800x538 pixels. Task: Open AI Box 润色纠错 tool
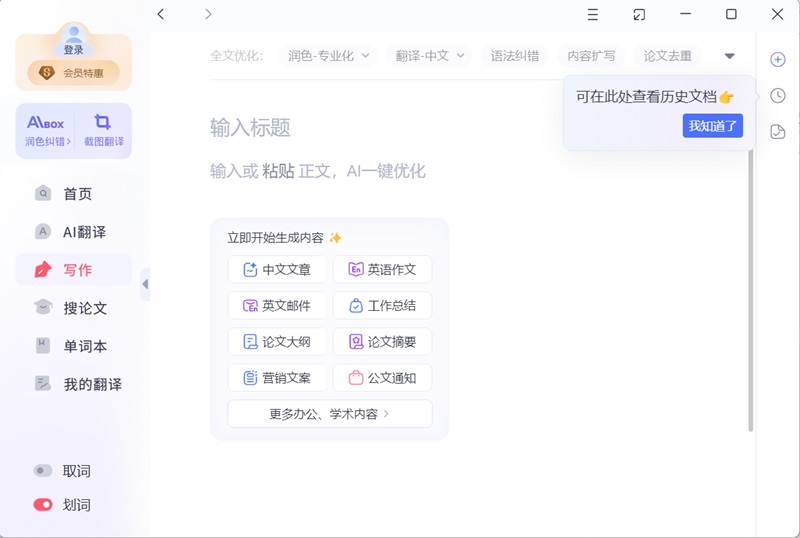coord(46,131)
